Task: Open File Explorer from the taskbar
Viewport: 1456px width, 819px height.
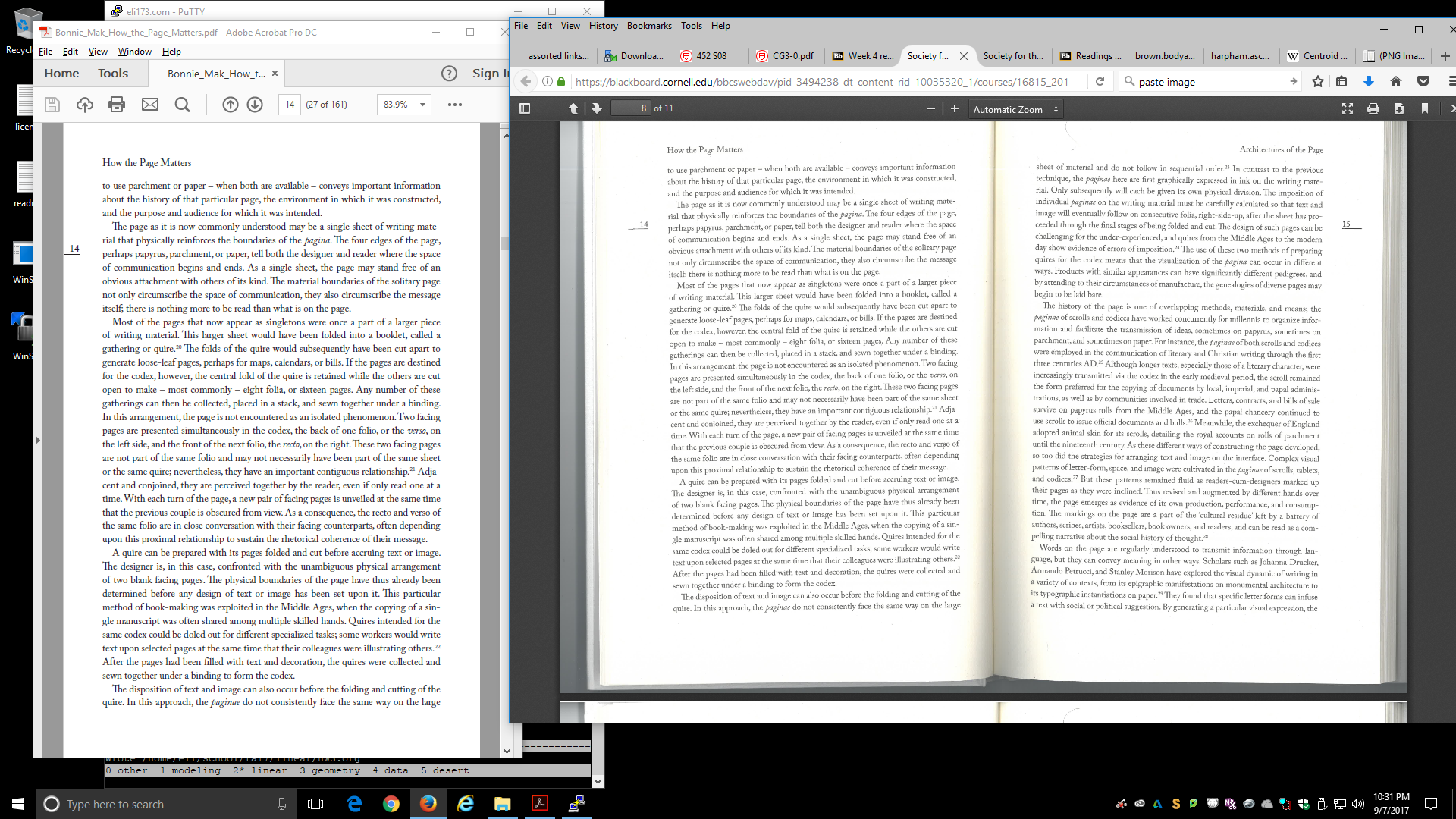Action: 502,804
